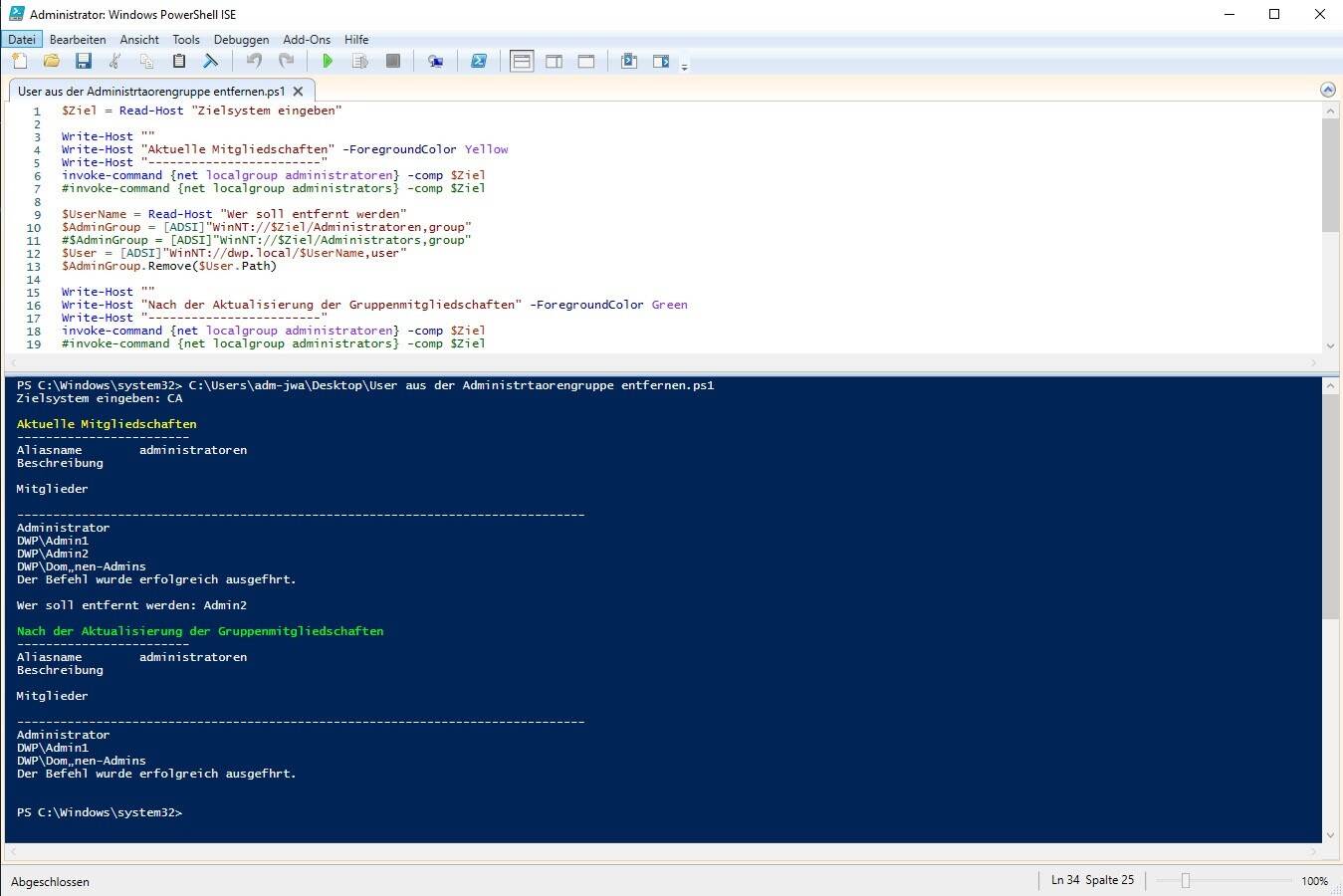The height and width of the screenshot is (896, 1343).
Task: Maximize the script pane layout
Action: (586, 62)
